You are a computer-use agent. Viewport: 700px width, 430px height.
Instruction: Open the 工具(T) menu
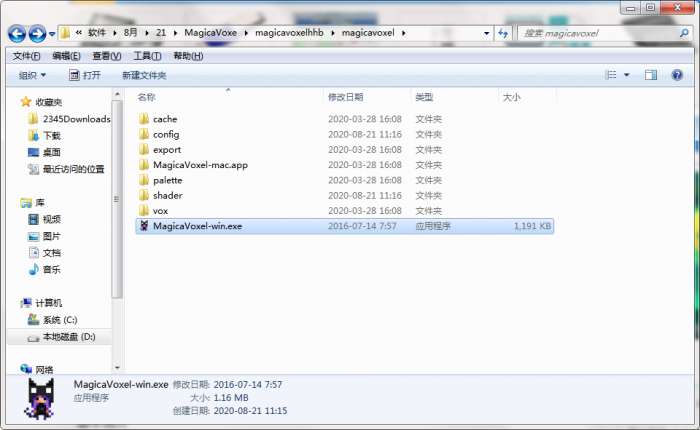click(x=147, y=56)
